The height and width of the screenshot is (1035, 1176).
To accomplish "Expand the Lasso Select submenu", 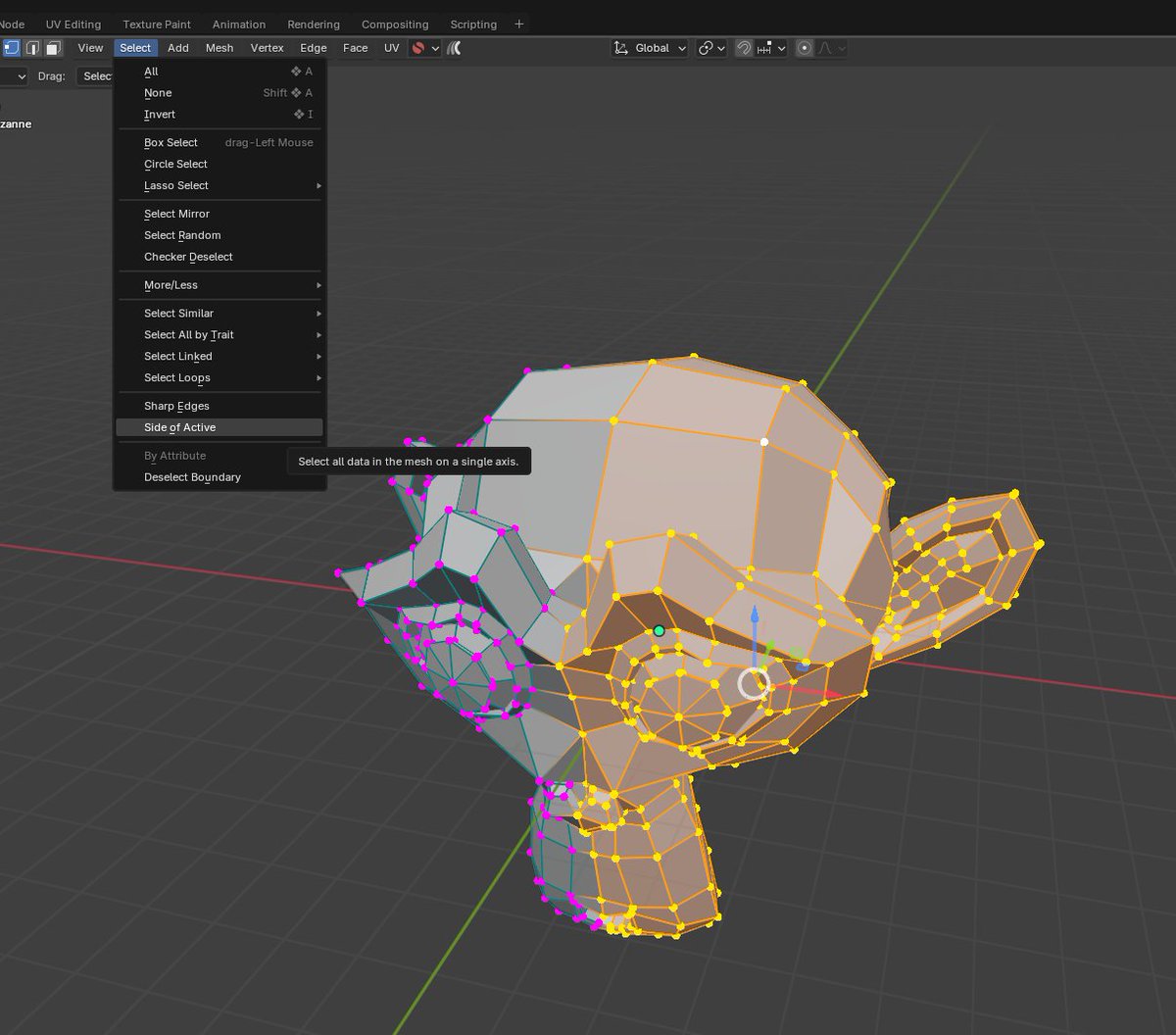I will [x=220, y=185].
